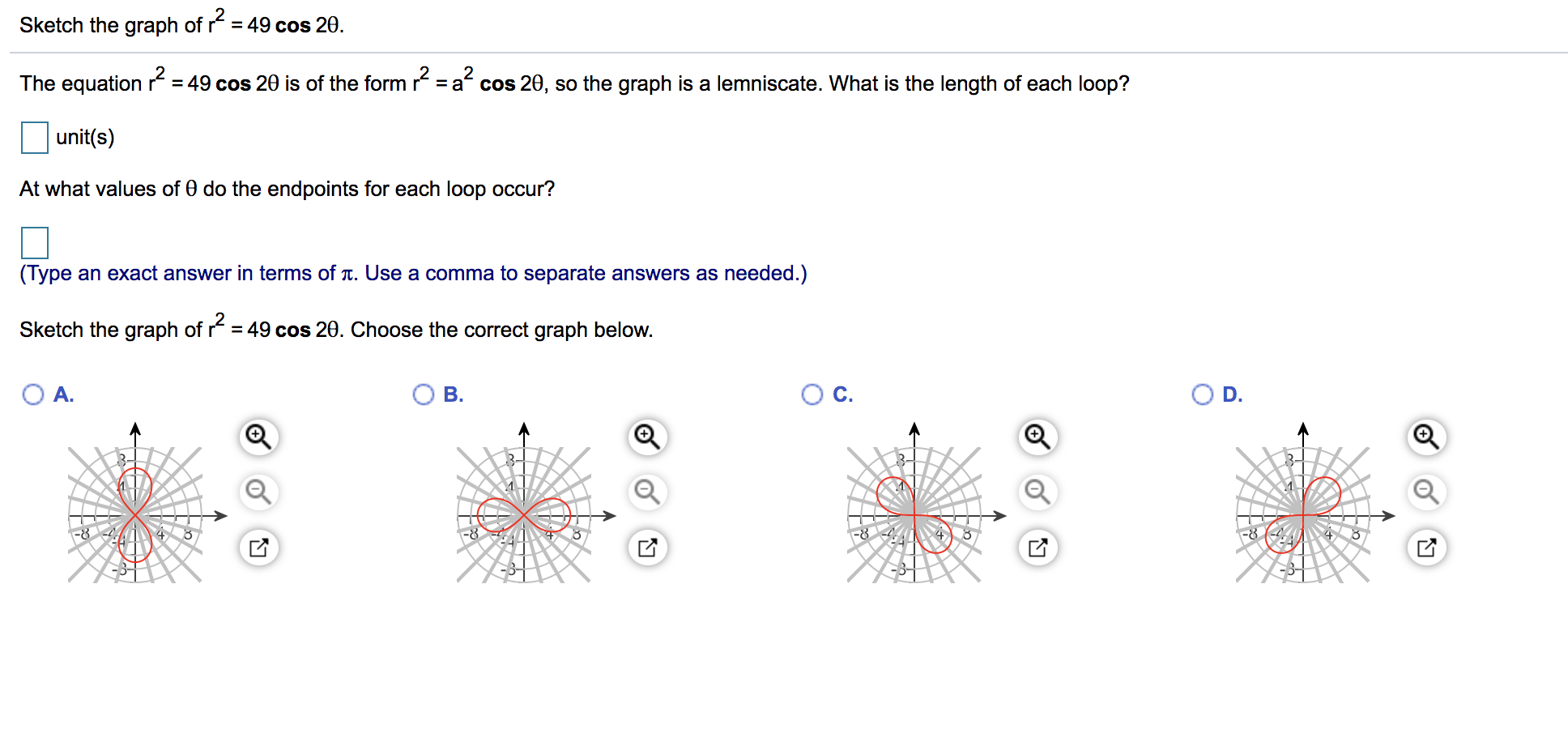Click the zoom-out magnifier beside graph B

coord(647,492)
